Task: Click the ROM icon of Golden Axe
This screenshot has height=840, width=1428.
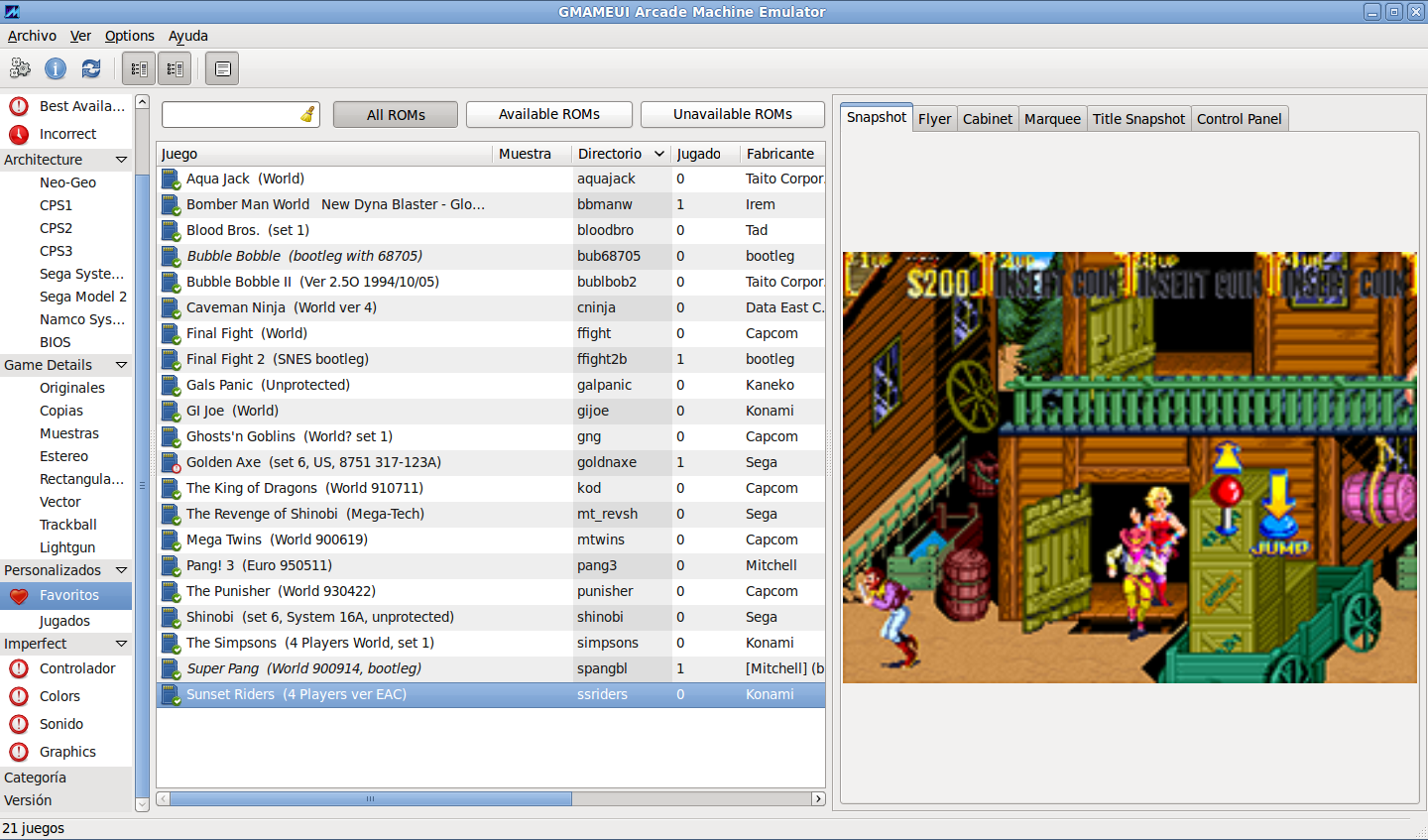Action: point(172,463)
